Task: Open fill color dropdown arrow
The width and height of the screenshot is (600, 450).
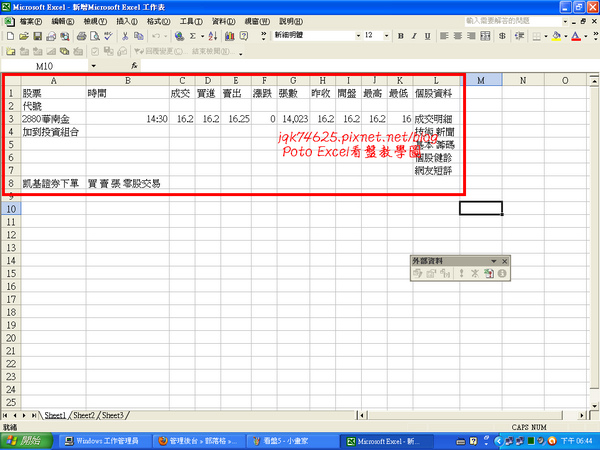Action: point(566,36)
